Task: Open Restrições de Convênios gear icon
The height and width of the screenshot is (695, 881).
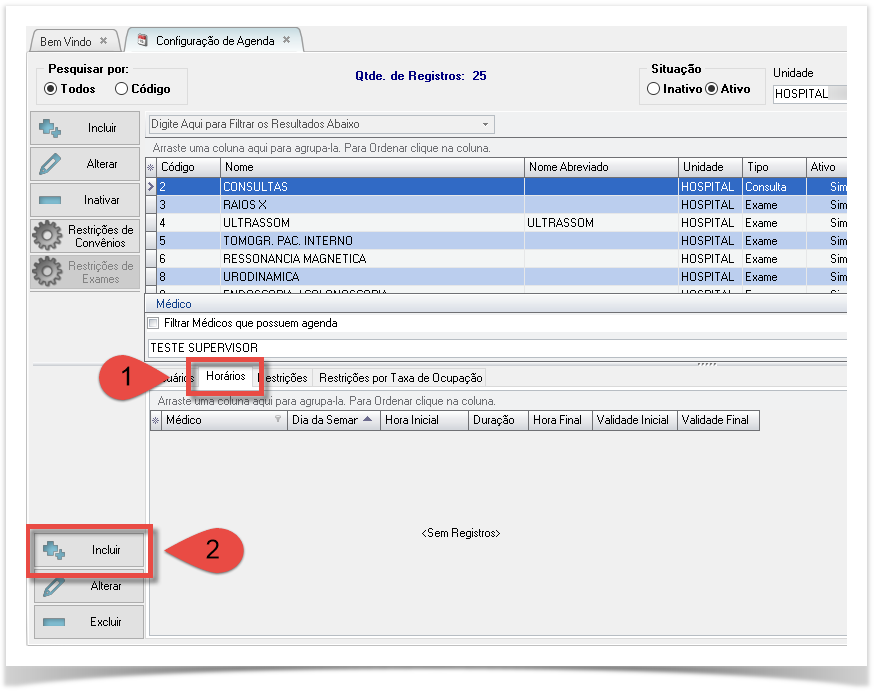Action: (x=47, y=237)
